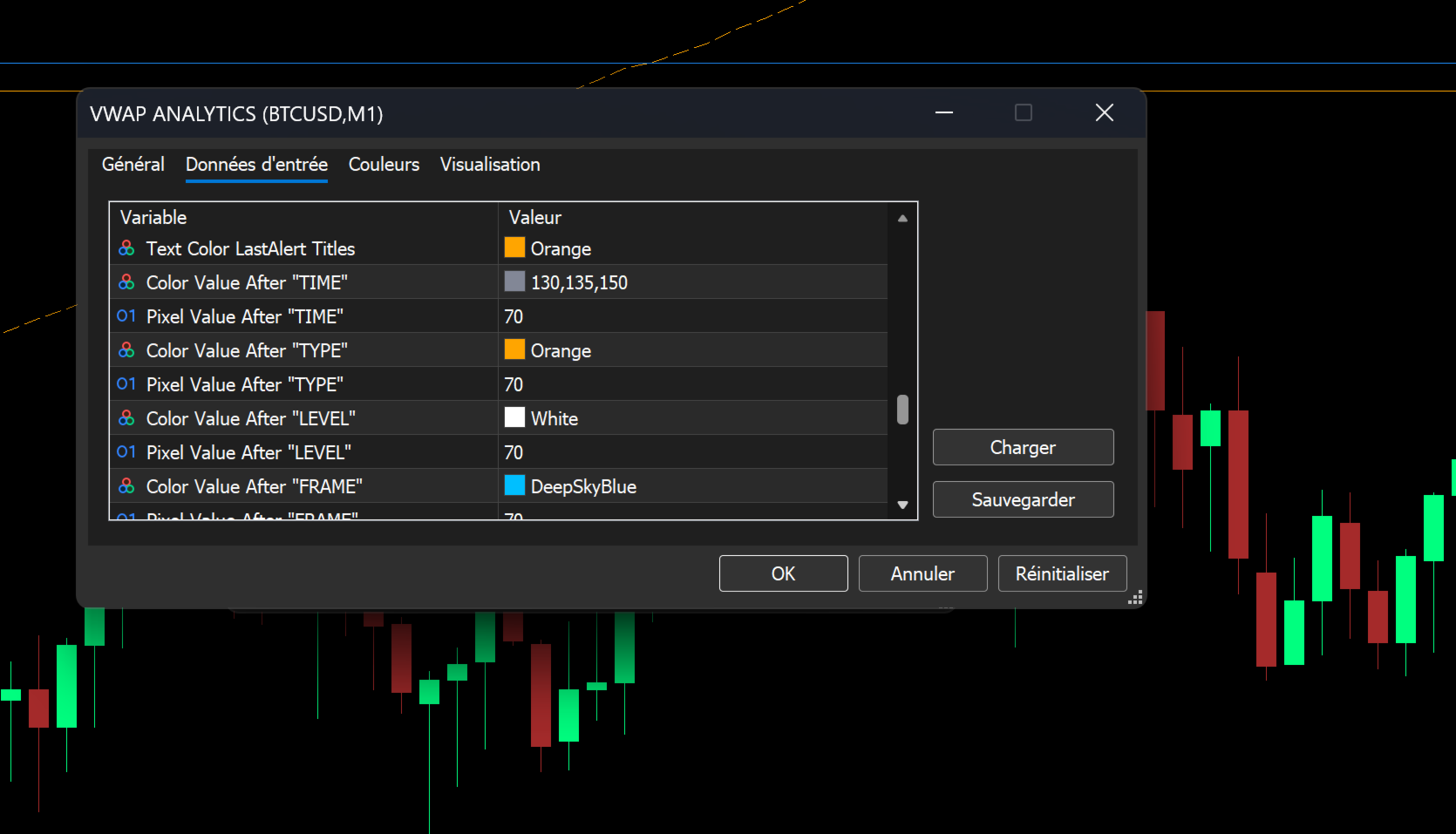Screen dimensions: 1456x834
Task: Edit the 70 value for Pixel Value After "LEVEL"
Action: 693,452
